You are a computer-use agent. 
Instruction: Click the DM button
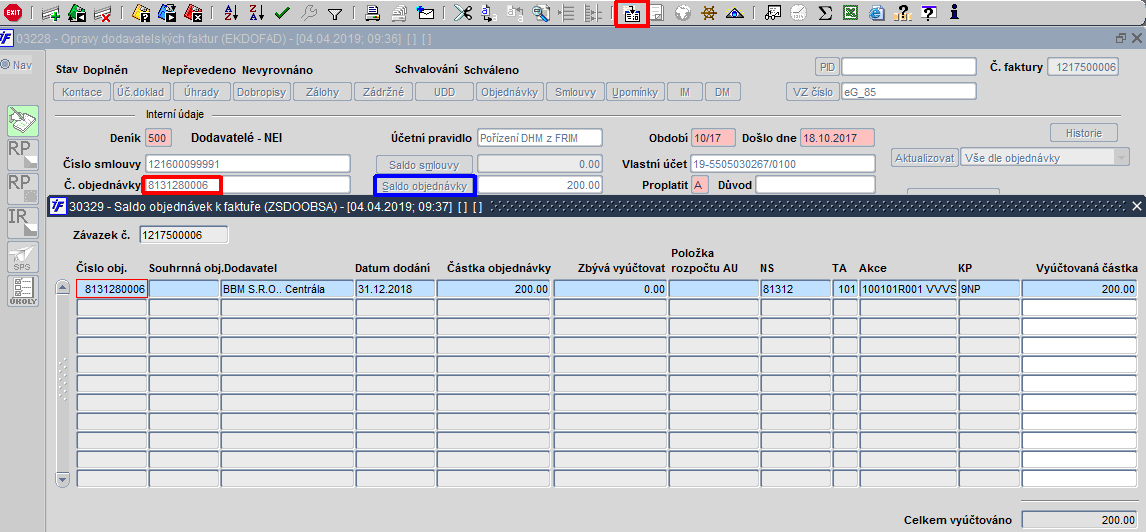[722, 92]
